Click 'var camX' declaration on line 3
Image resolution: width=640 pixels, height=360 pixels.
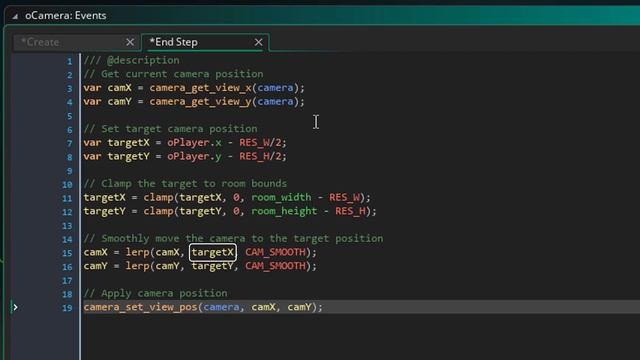[108, 88]
